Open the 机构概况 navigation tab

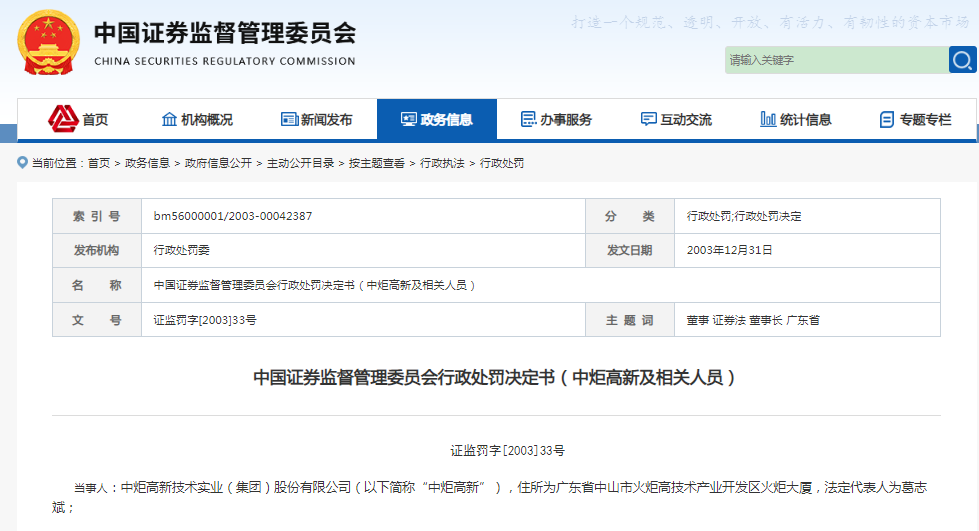[197, 119]
